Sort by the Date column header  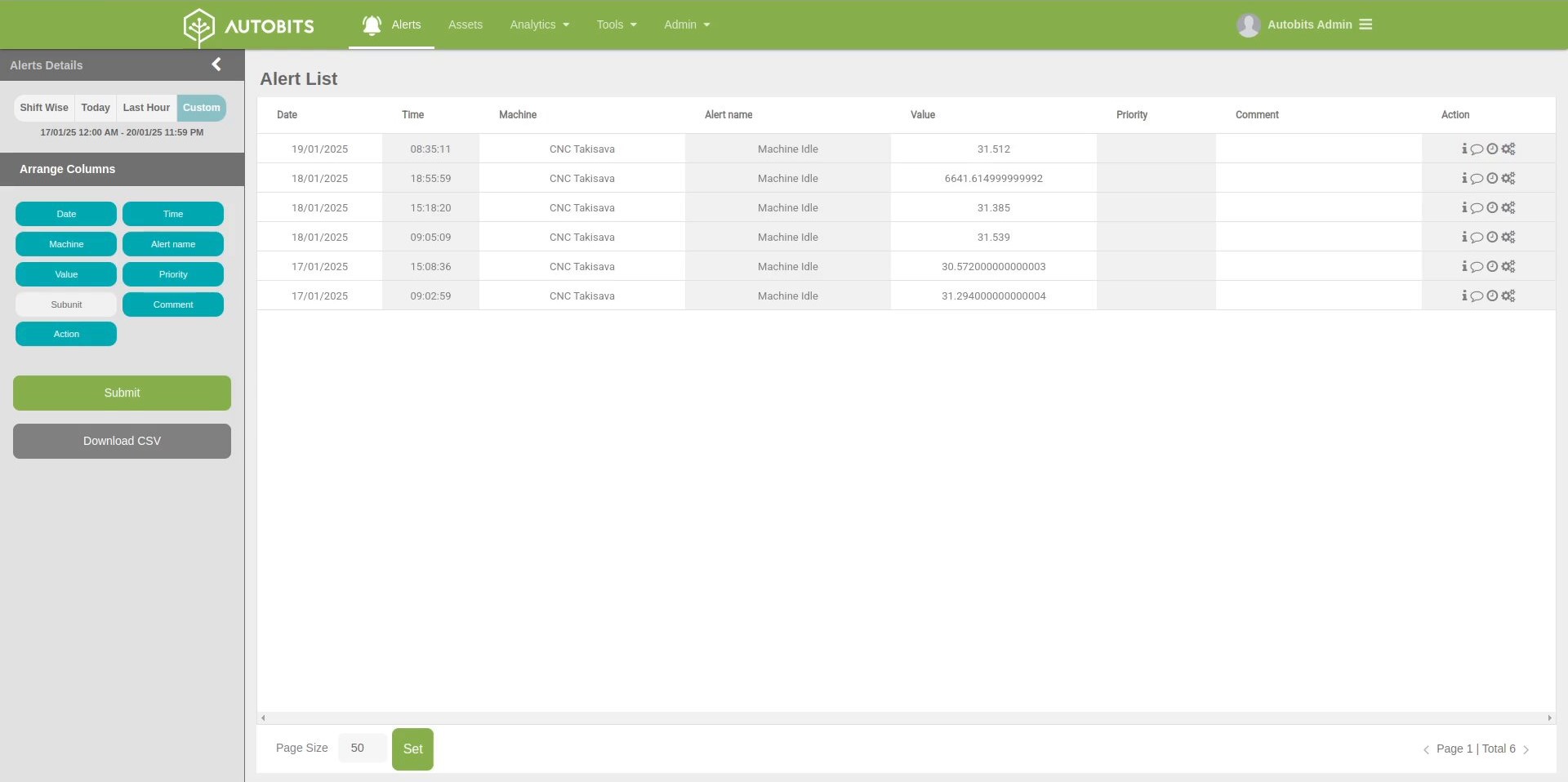[287, 115]
